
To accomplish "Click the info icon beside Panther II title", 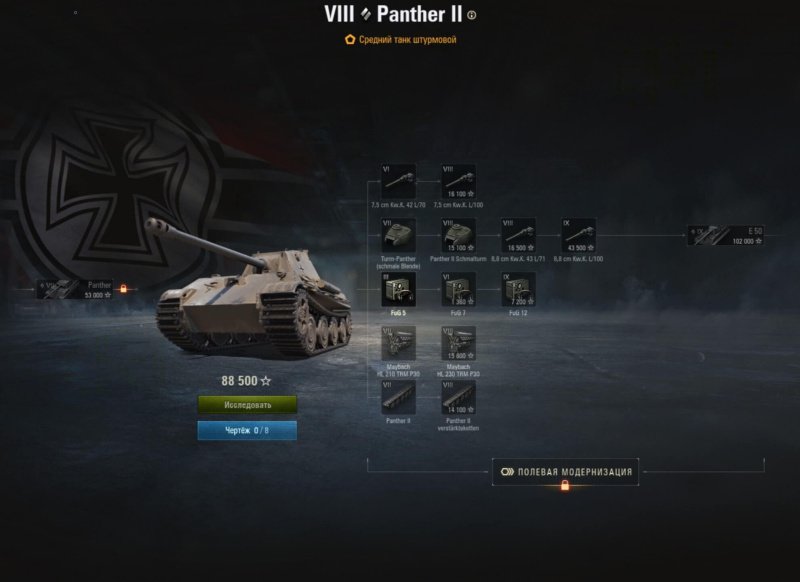I will (x=472, y=15).
